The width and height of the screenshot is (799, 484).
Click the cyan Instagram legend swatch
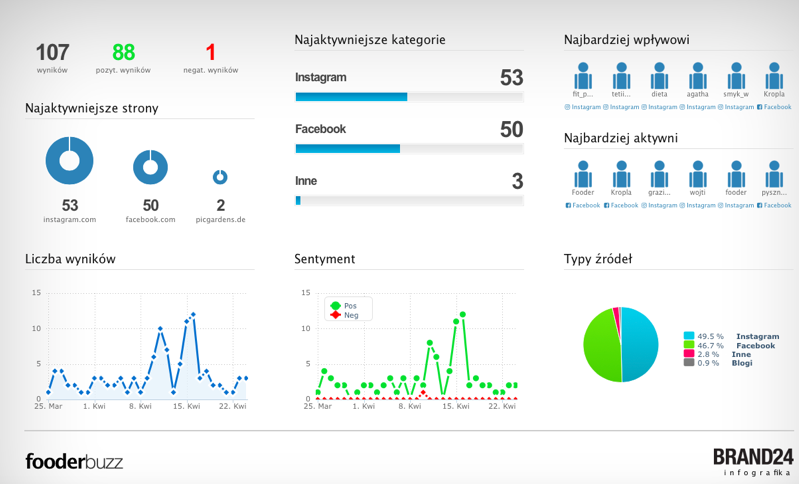tap(689, 337)
